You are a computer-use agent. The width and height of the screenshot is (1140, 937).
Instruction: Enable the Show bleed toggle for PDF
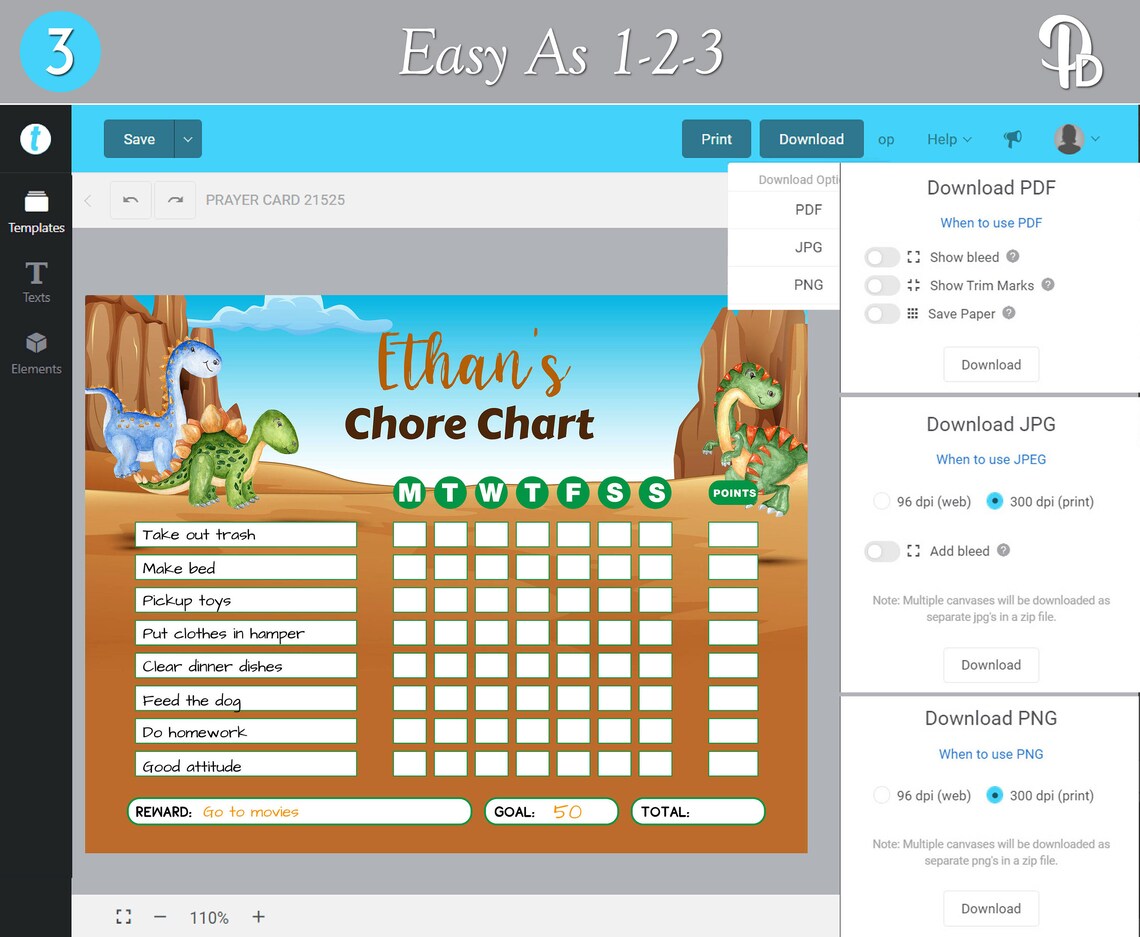click(879, 257)
